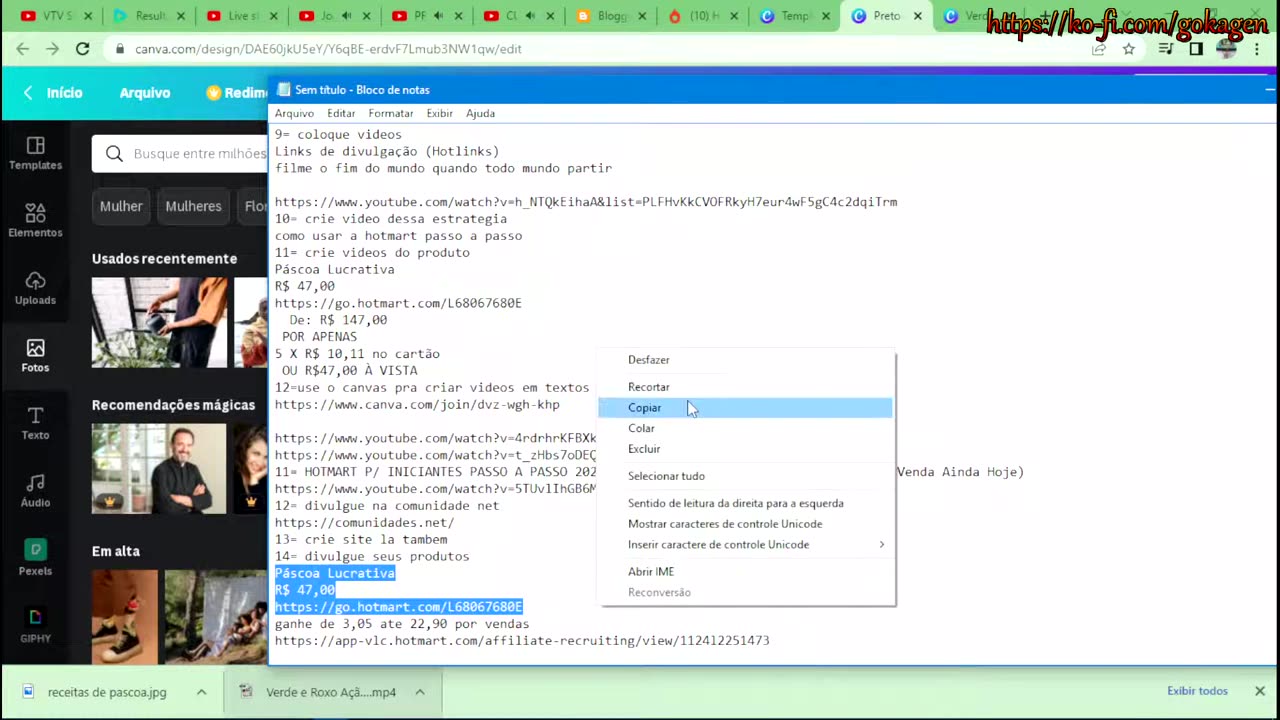
Task: Select the Mulher search chip
Action: pyautogui.click(x=121, y=206)
